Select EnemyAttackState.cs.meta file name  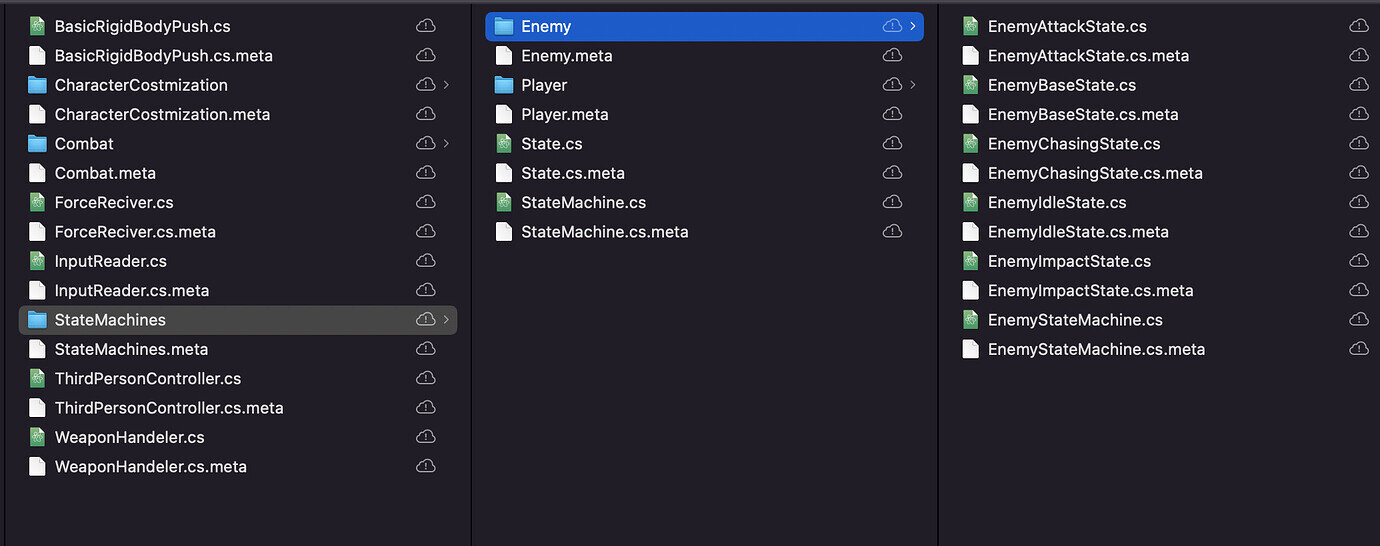click(x=1088, y=56)
